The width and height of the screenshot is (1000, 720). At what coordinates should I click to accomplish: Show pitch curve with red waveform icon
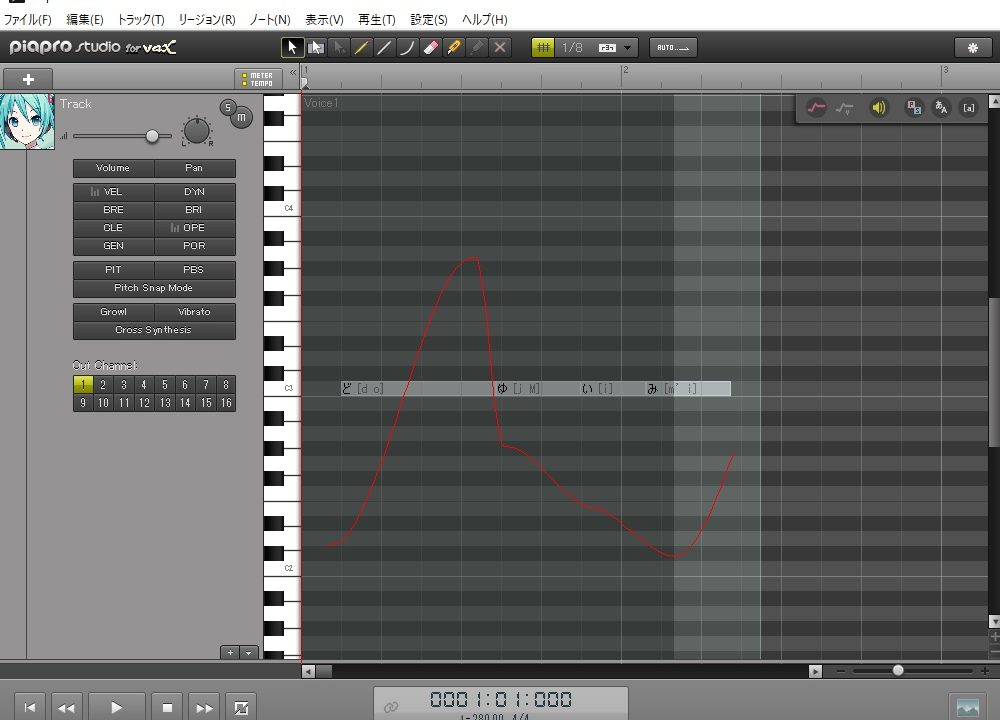(816, 108)
